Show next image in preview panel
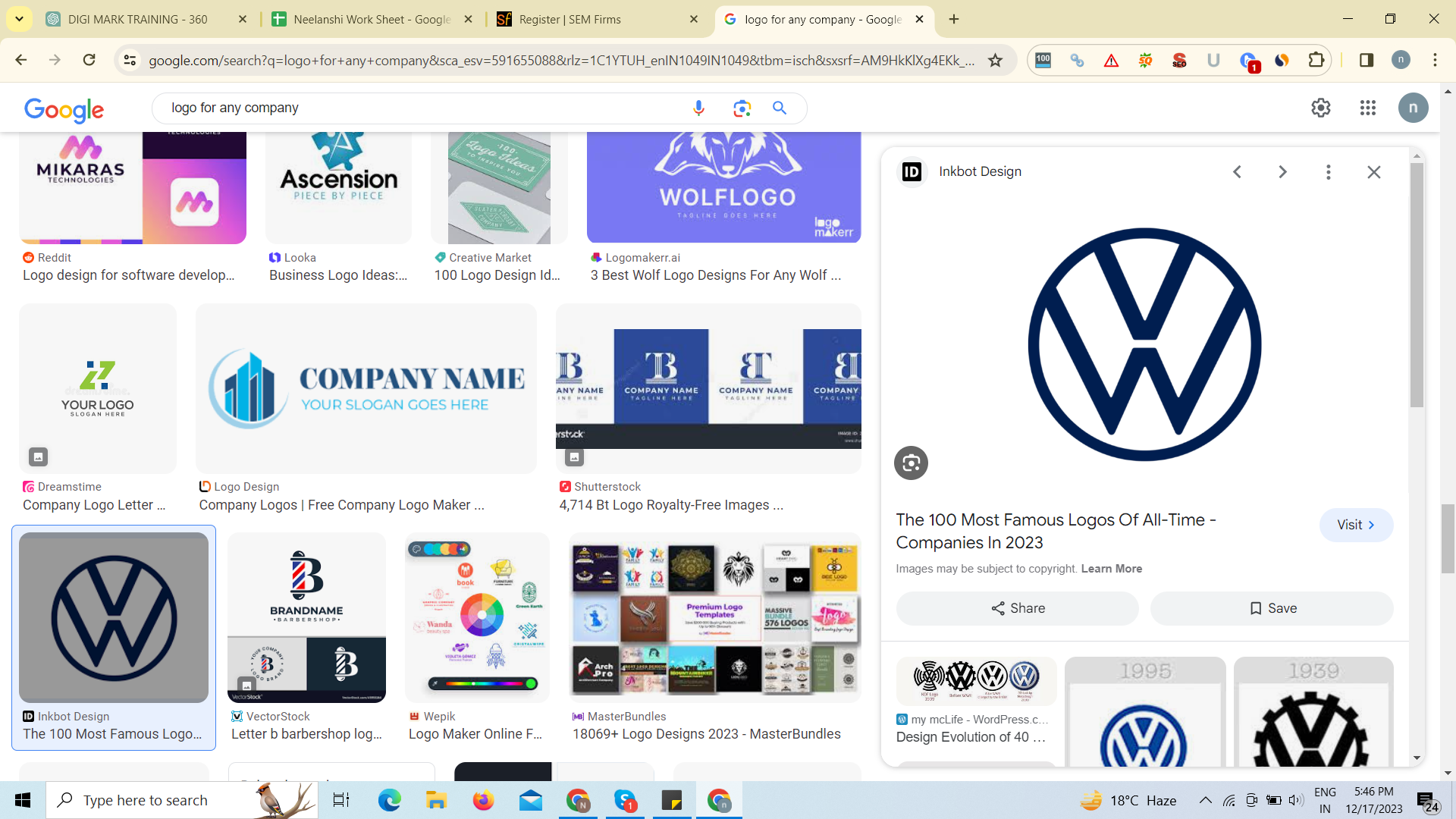Viewport: 1456px width, 819px height. click(1282, 172)
